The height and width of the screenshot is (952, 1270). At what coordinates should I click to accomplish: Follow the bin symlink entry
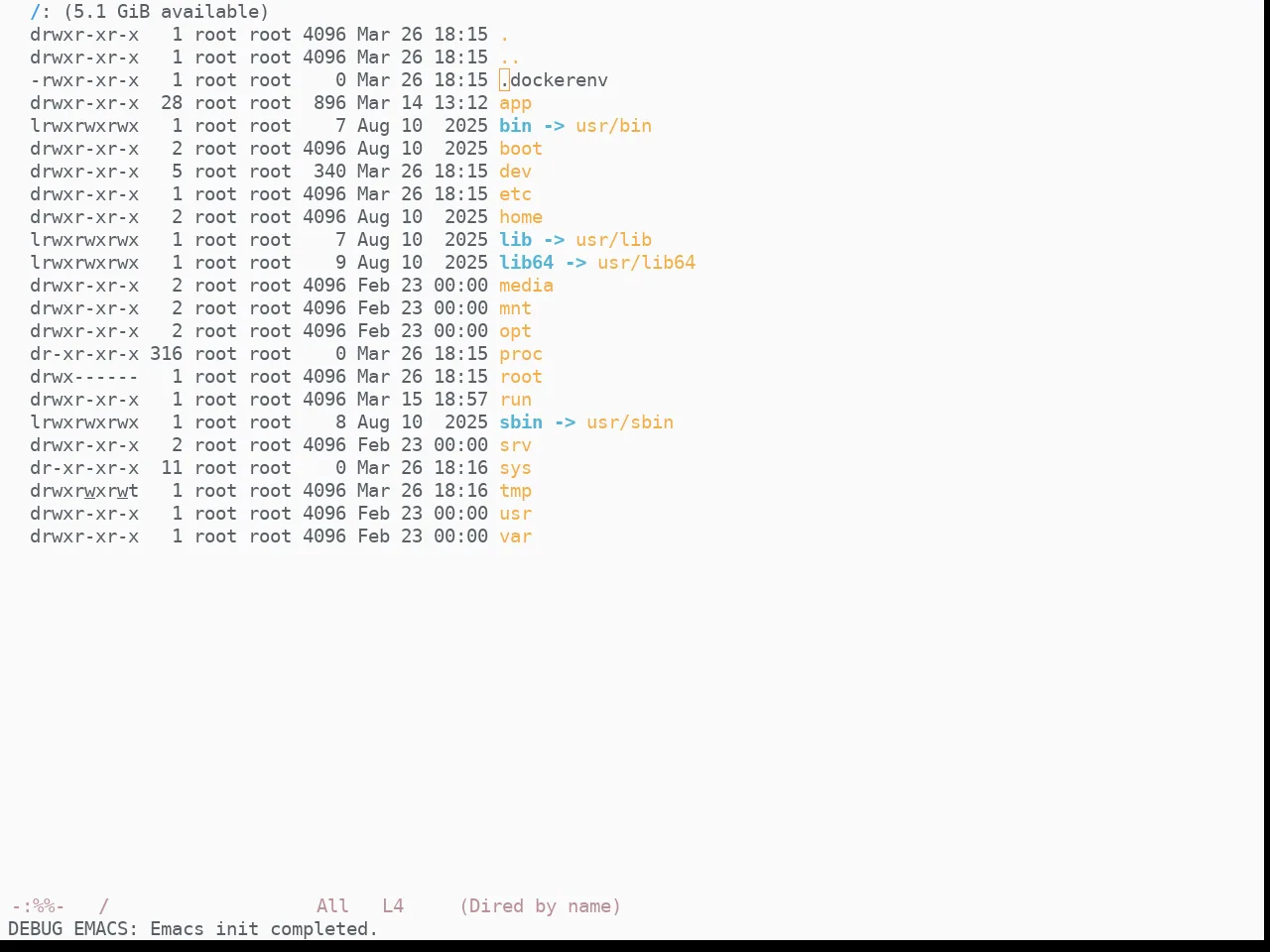515,126
